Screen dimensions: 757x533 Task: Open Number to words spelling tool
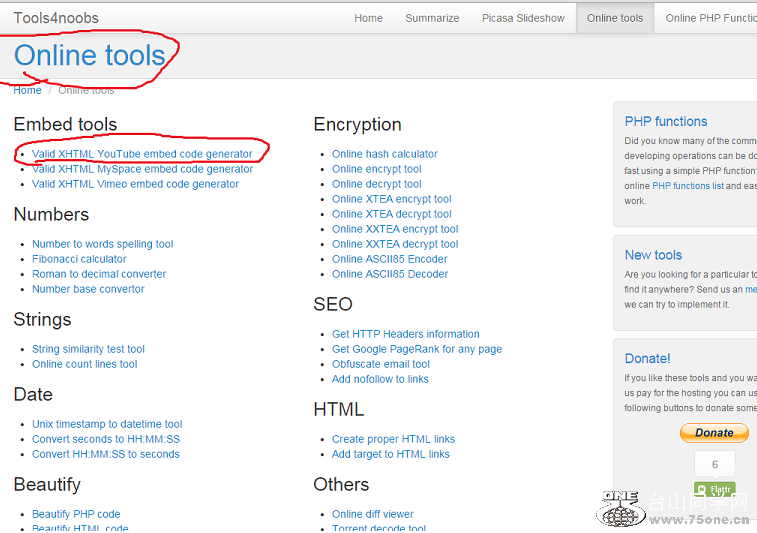click(x=102, y=244)
